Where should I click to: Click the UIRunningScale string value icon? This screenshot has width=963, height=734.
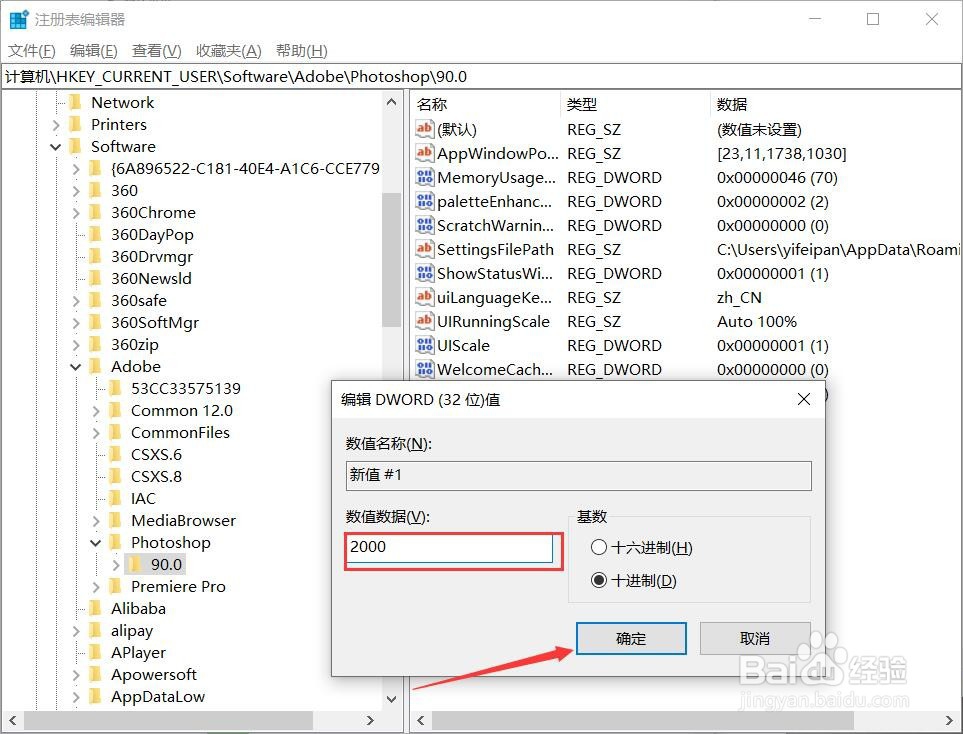coord(424,321)
